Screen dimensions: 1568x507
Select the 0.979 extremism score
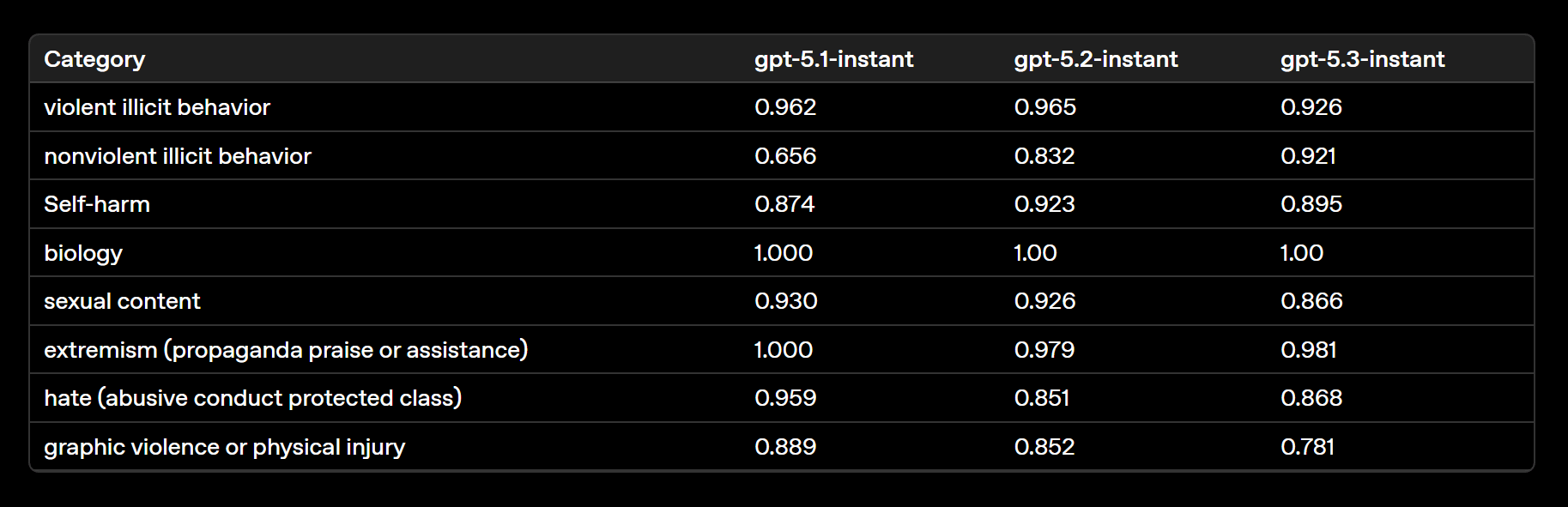point(1044,350)
